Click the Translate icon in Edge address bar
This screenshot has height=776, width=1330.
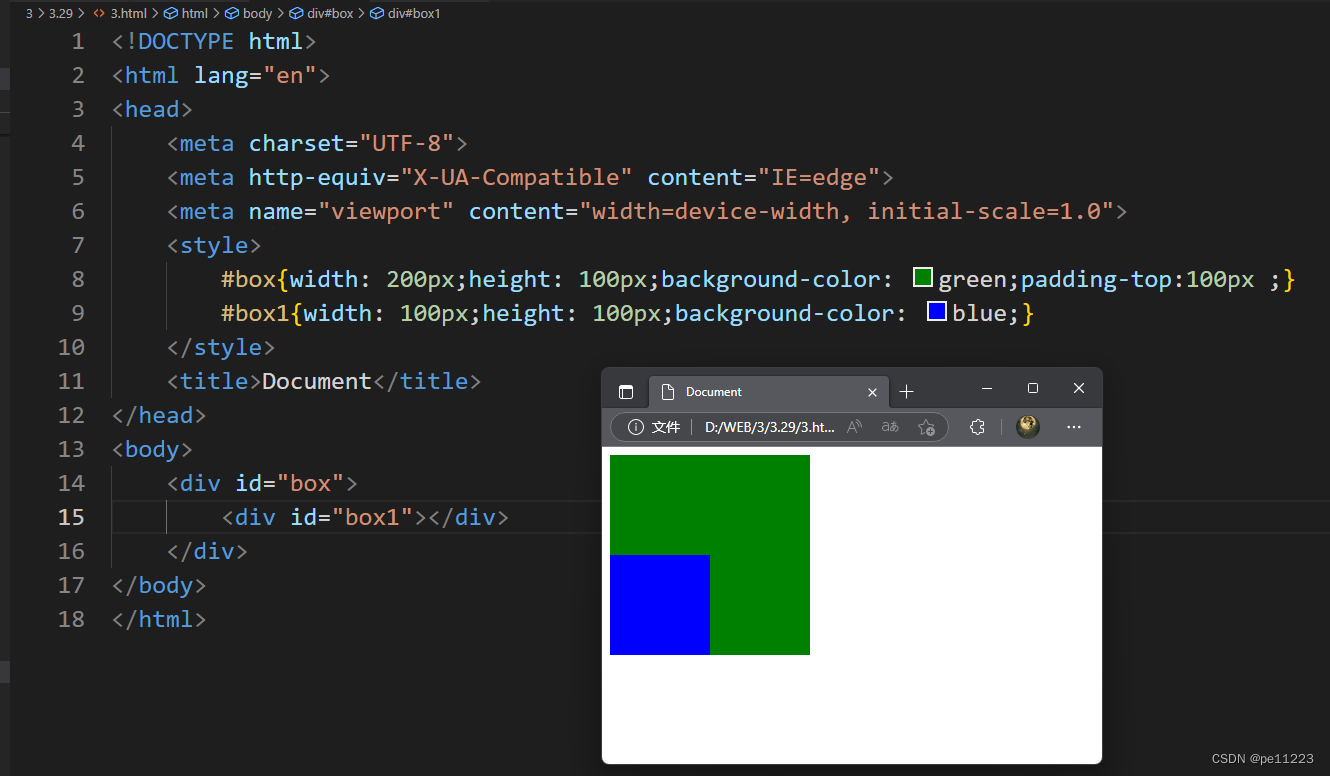pos(889,427)
